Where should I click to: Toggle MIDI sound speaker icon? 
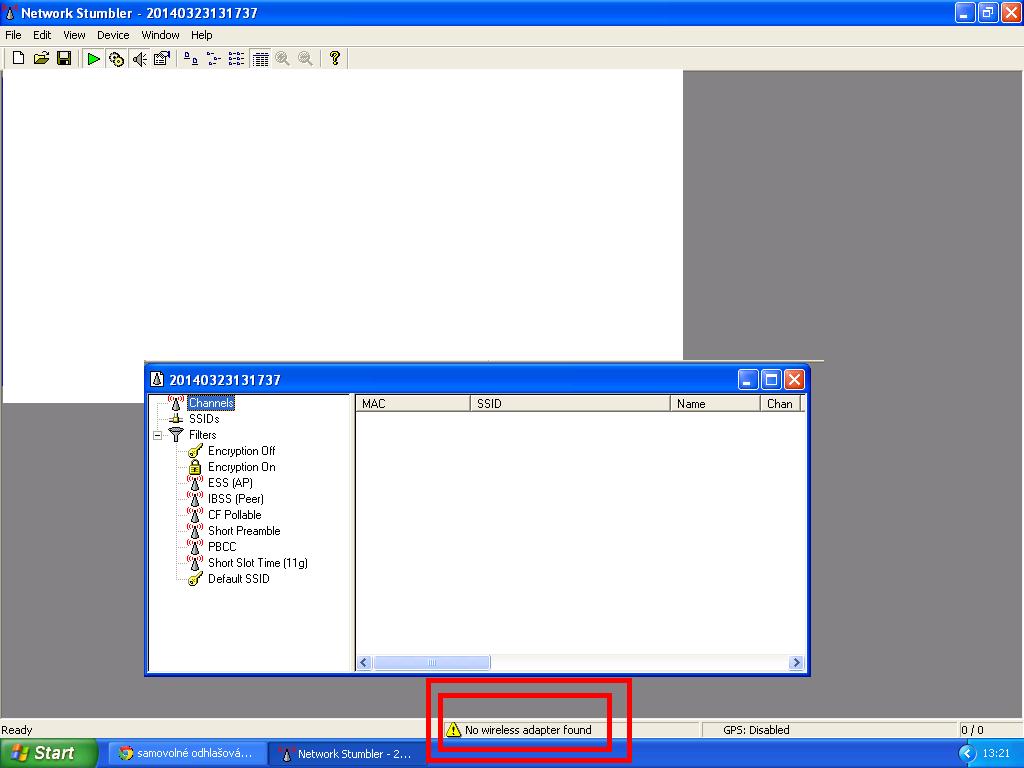click(139, 59)
